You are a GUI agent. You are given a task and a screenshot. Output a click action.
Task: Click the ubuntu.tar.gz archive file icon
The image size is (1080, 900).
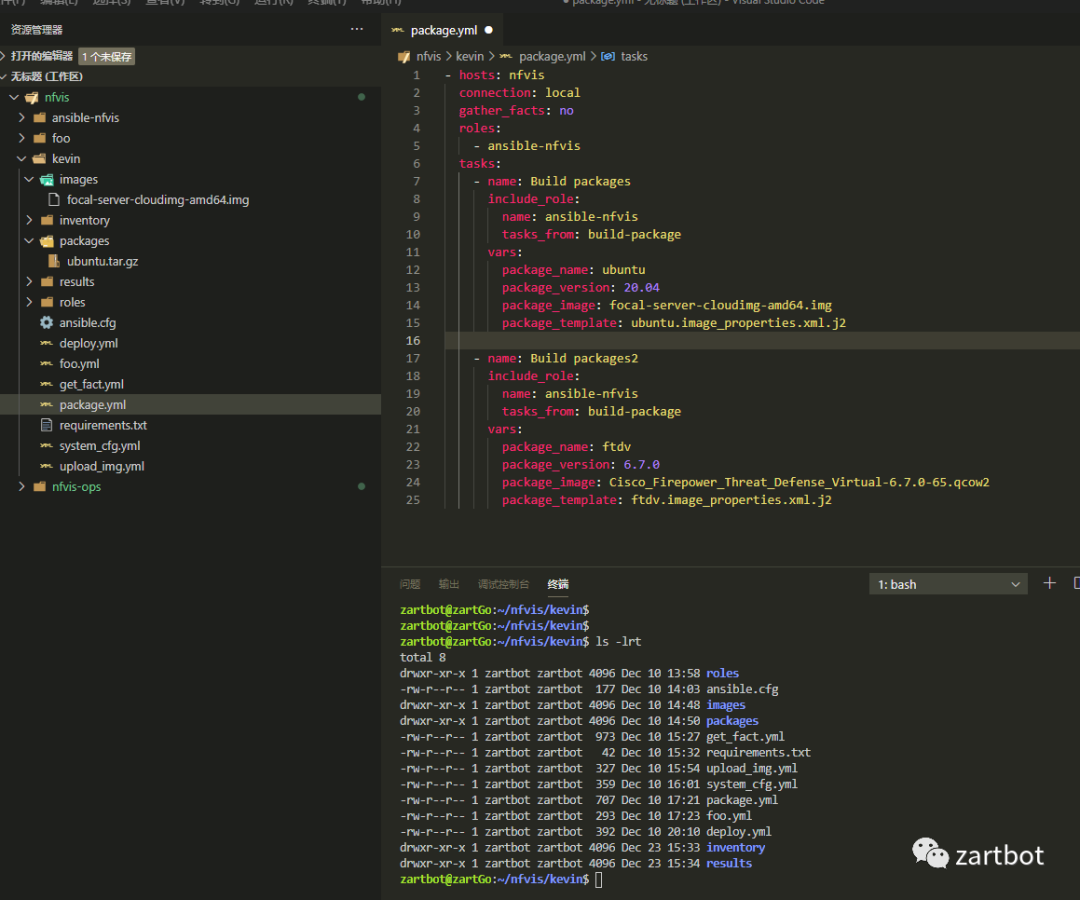[x=54, y=261]
